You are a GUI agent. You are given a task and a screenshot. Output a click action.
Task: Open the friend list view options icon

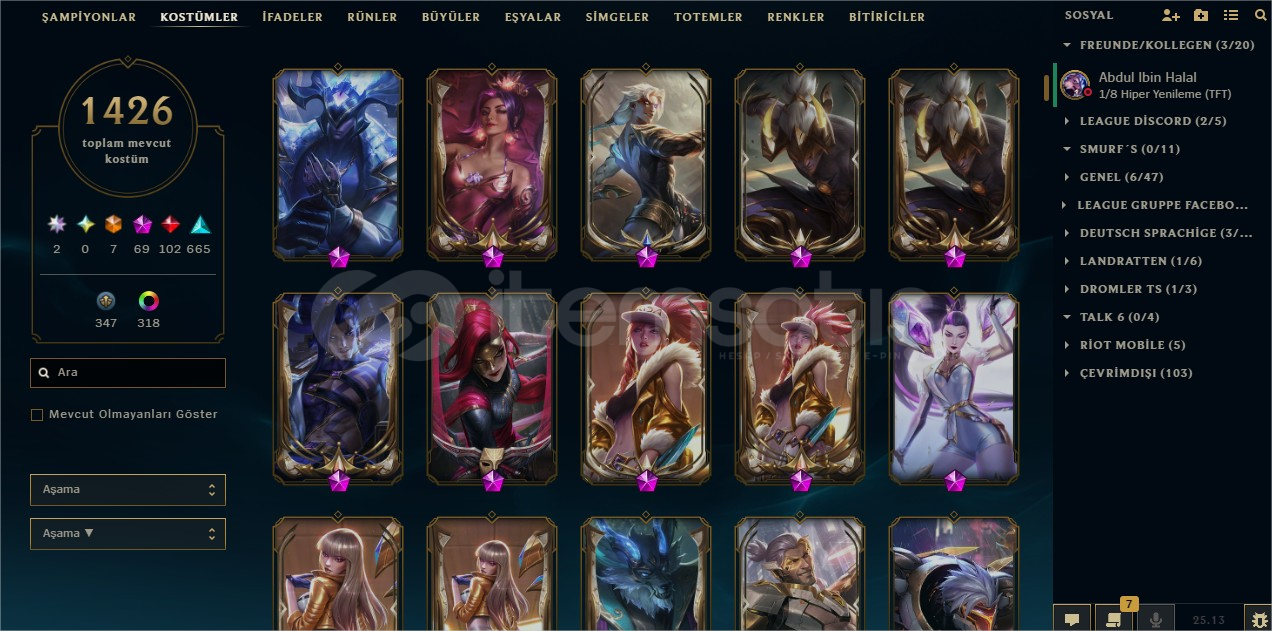click(1231, 16)
